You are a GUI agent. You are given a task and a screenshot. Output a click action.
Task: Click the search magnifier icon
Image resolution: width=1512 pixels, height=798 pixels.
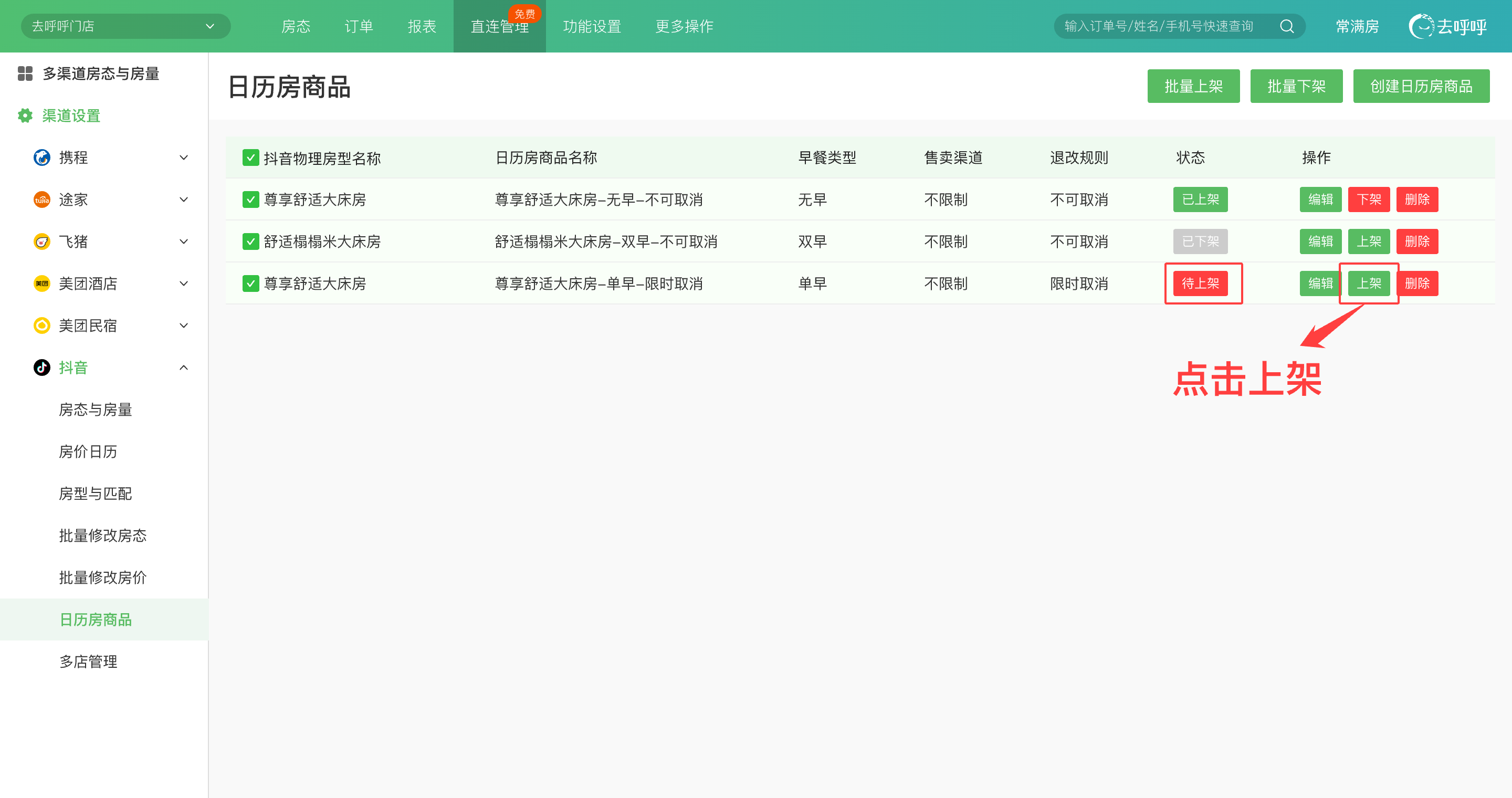[x=1287, y=26]
